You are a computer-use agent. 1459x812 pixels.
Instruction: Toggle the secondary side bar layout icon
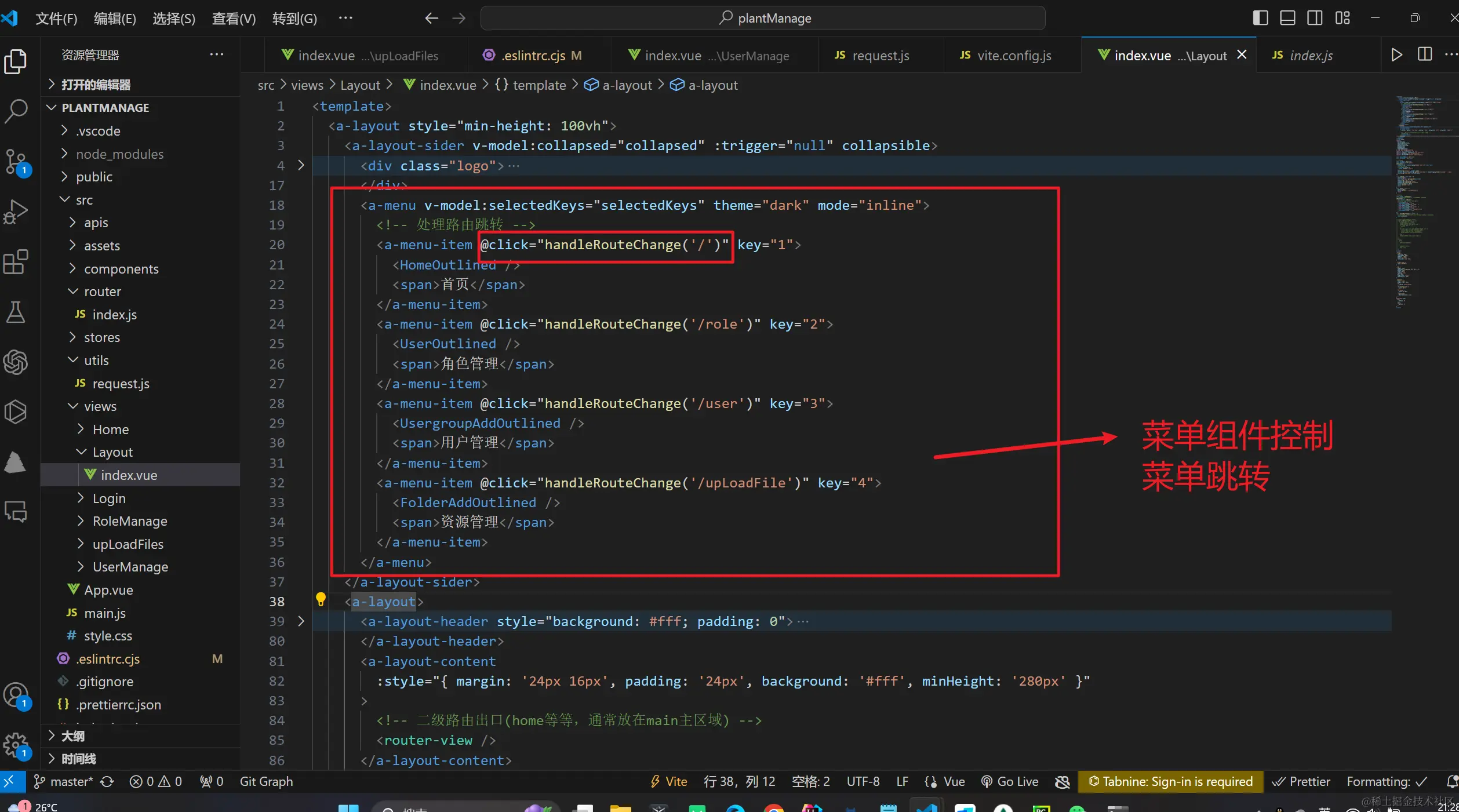[1315, 18]
